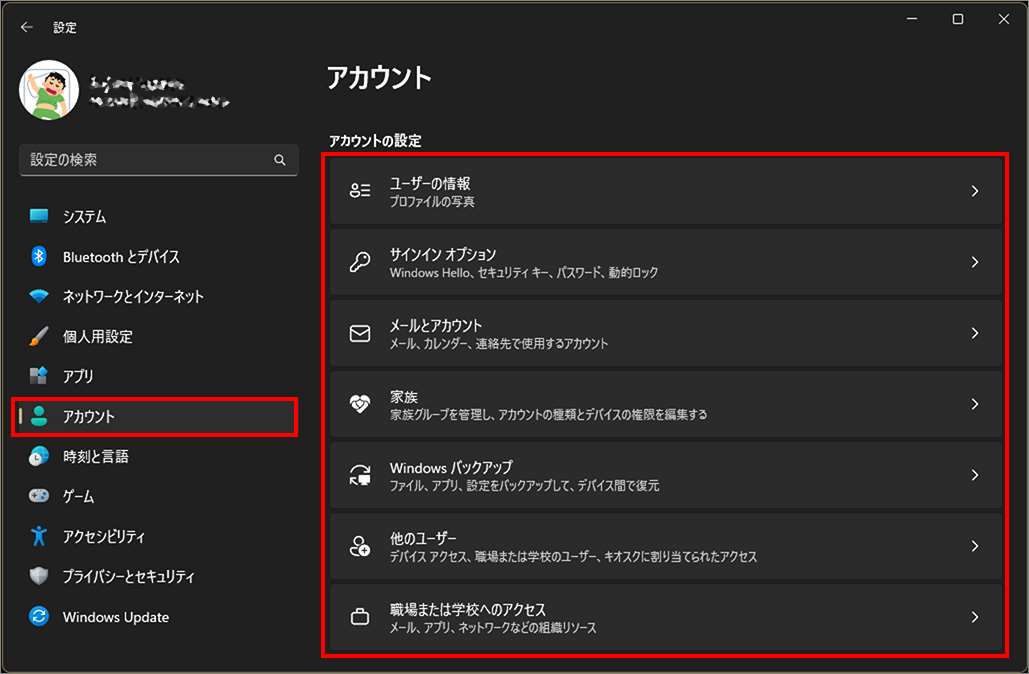Open the ユーザーの情報 title

pos(430,184)
